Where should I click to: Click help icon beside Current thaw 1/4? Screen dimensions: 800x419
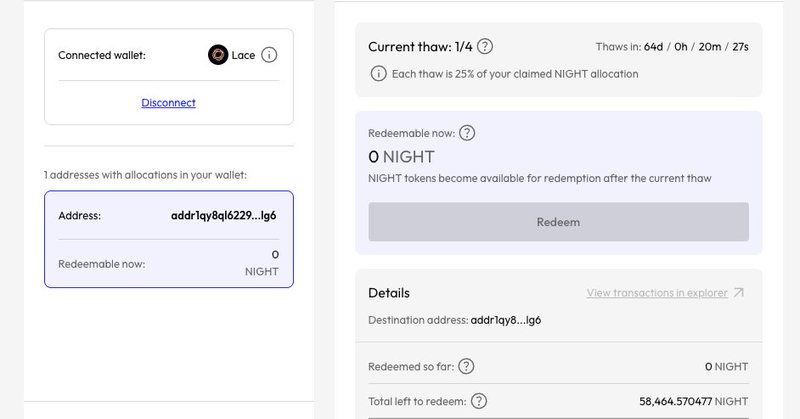click(x=485, y=47)
